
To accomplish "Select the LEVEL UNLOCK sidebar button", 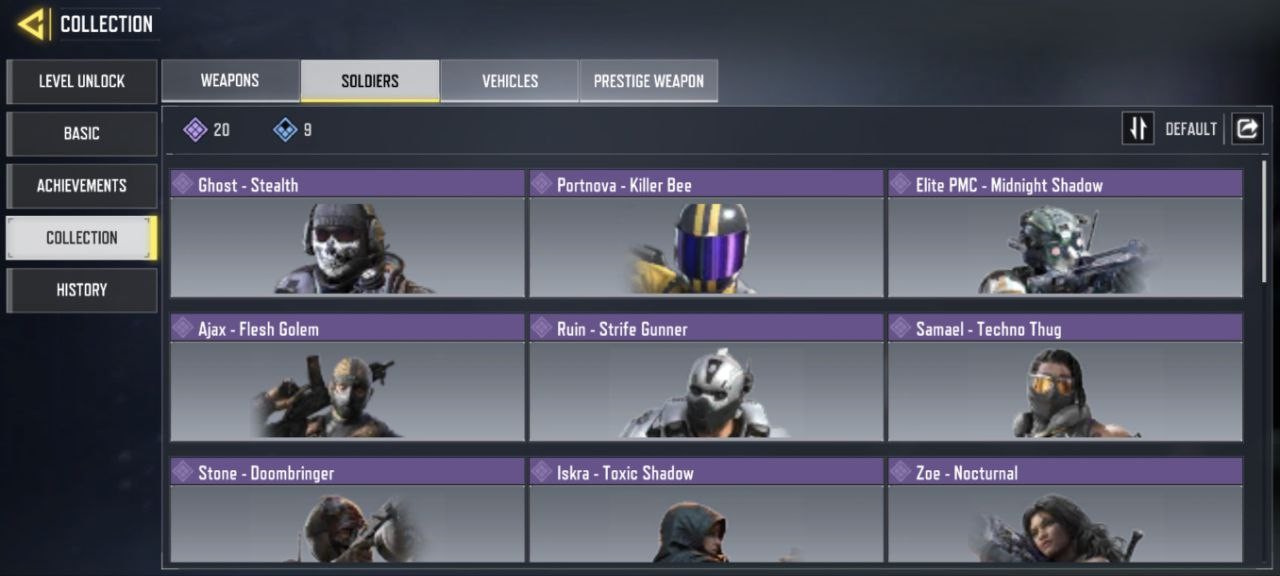I will click(82, 81).
